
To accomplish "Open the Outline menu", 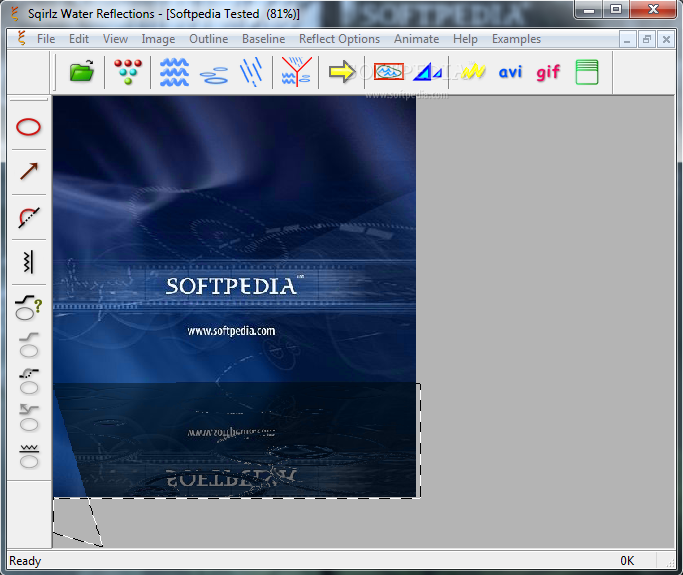I will (209, 39).
